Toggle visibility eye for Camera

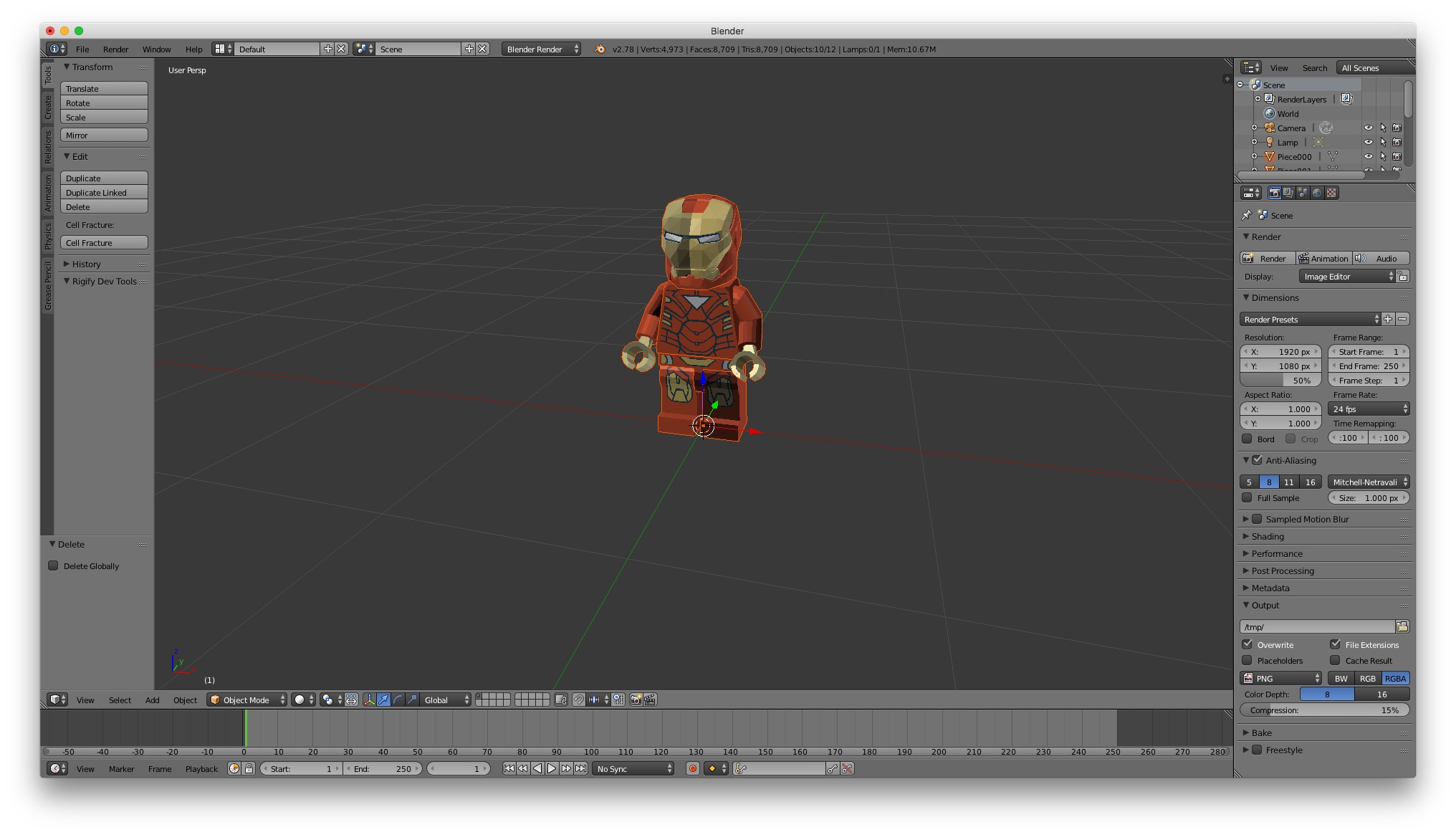[x=1368, y=128]
